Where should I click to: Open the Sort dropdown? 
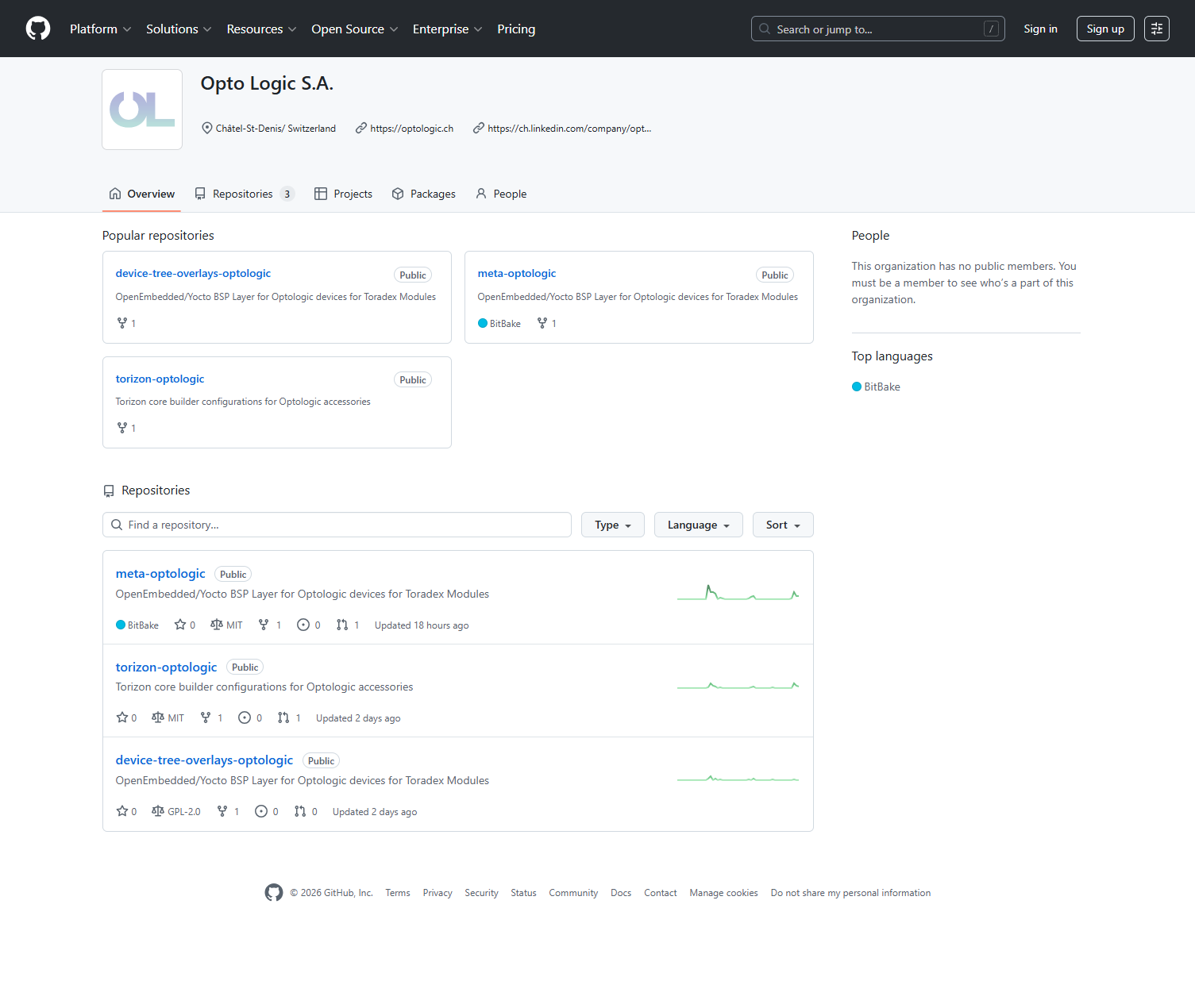pos(783,525)
